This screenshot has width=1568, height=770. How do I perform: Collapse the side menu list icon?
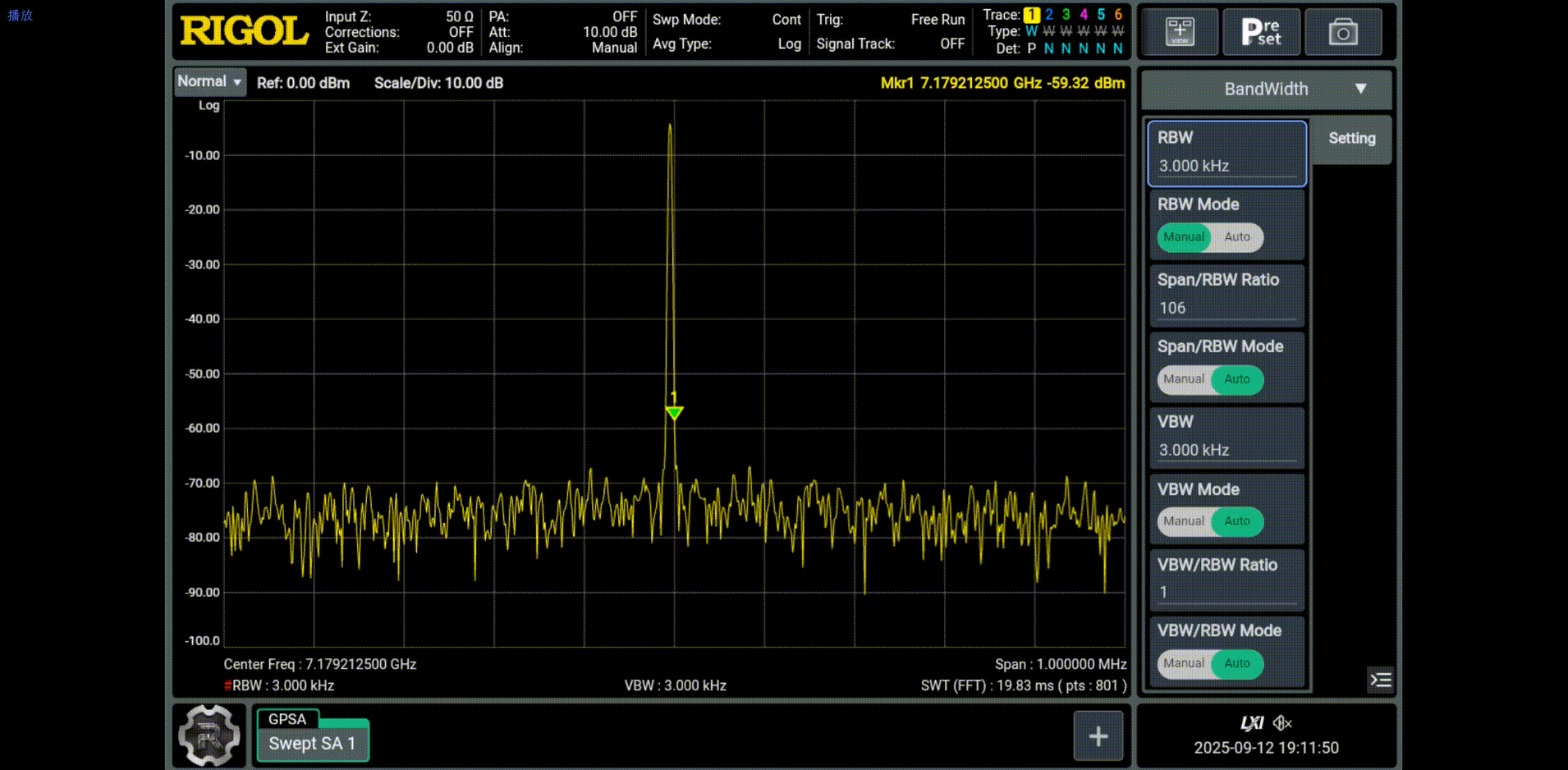(x=1381, y=680)
